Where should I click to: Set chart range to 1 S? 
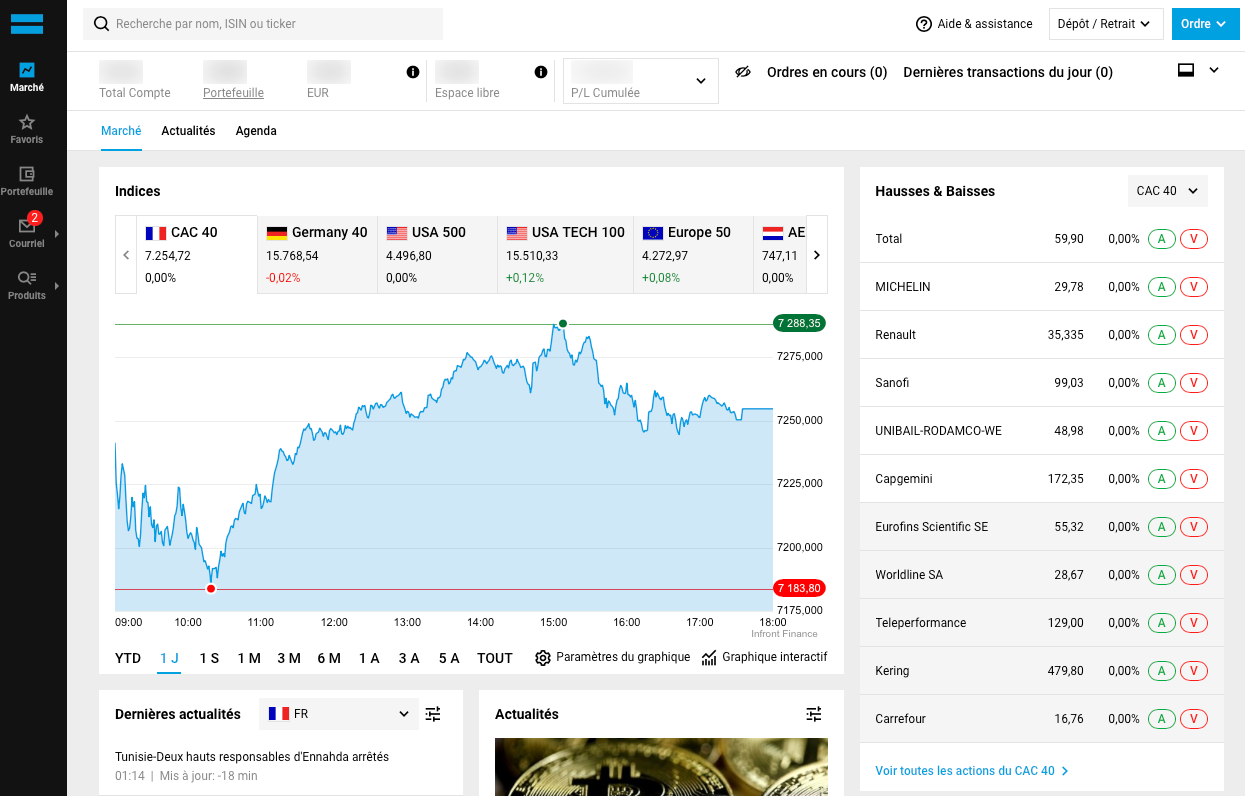pyautogui.click(x=209, y=658)
